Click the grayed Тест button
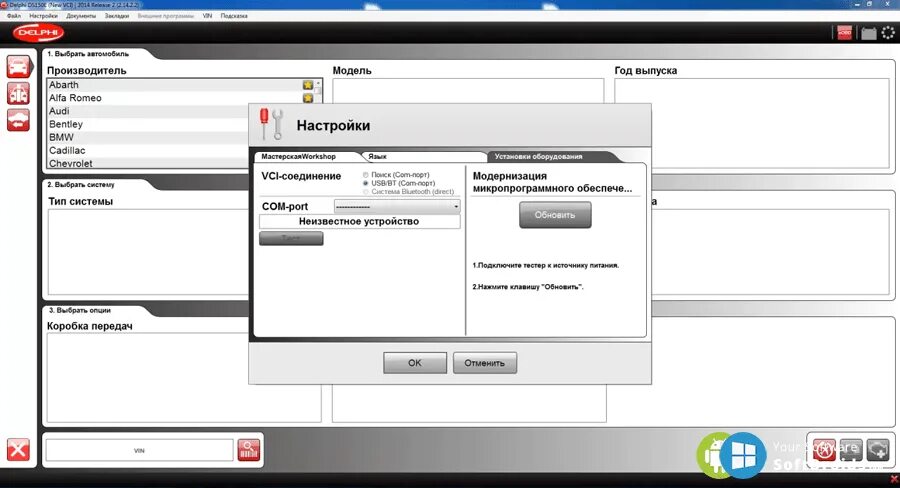The image size is (900, 488). (291, 238)
